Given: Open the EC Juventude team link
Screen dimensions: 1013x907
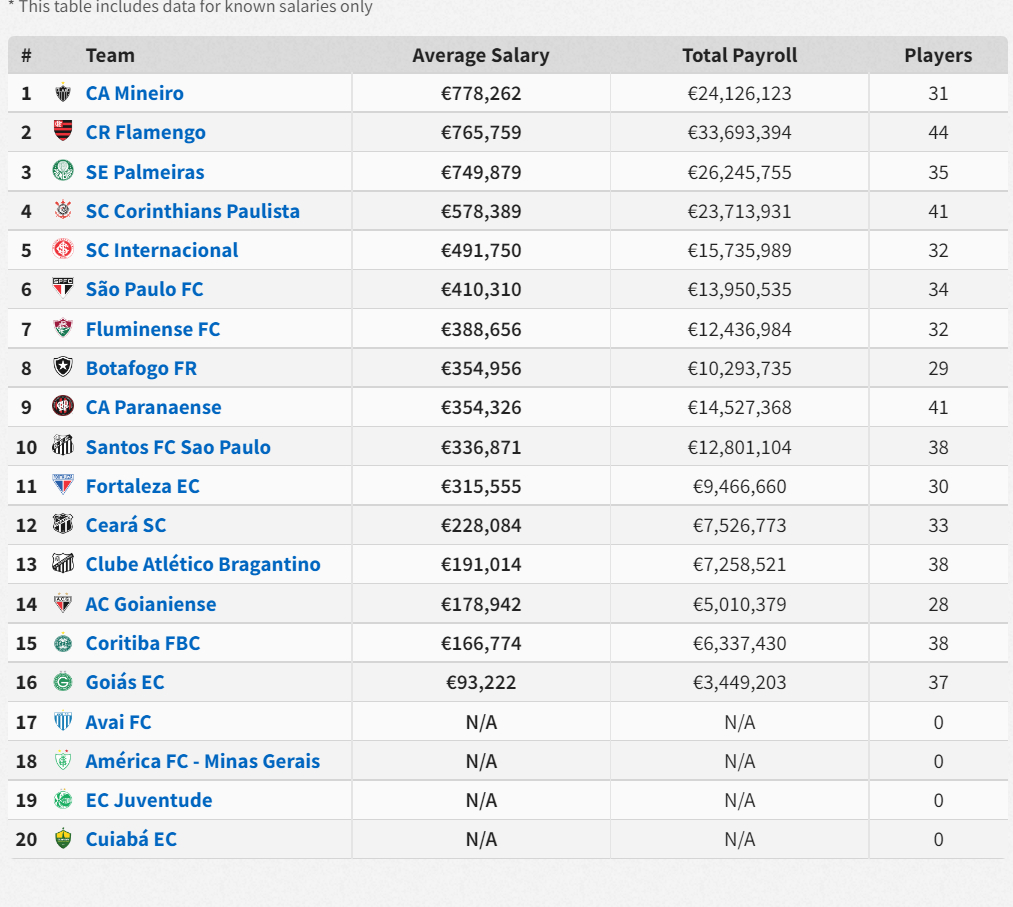Looking at the screenshot, I should tap(149, 800).
